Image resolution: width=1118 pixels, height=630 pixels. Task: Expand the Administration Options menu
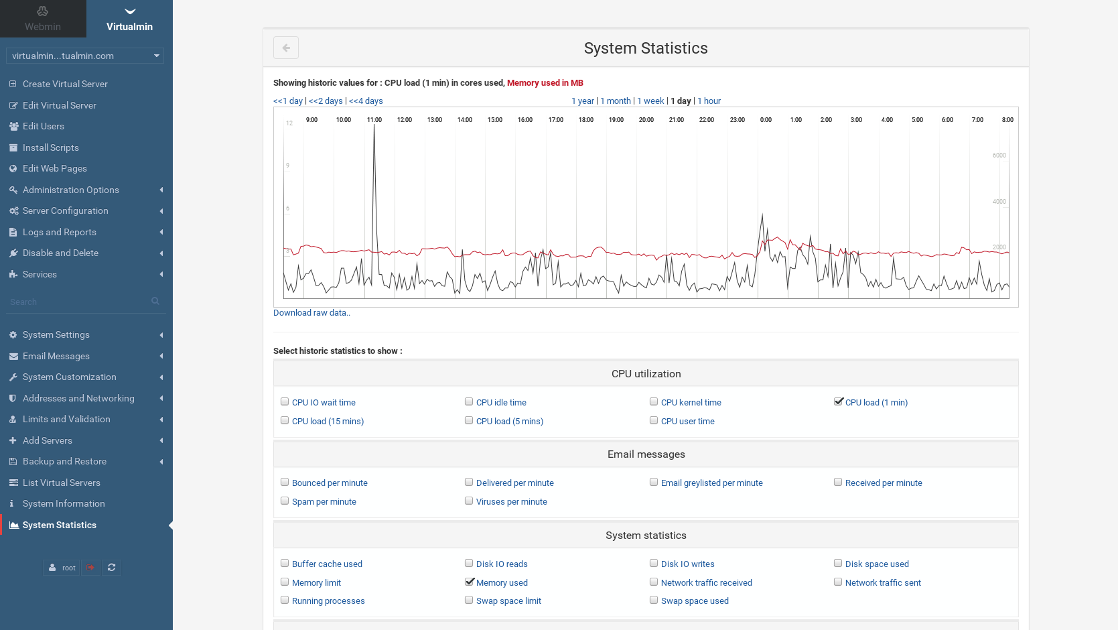click(x=71, y=190)
